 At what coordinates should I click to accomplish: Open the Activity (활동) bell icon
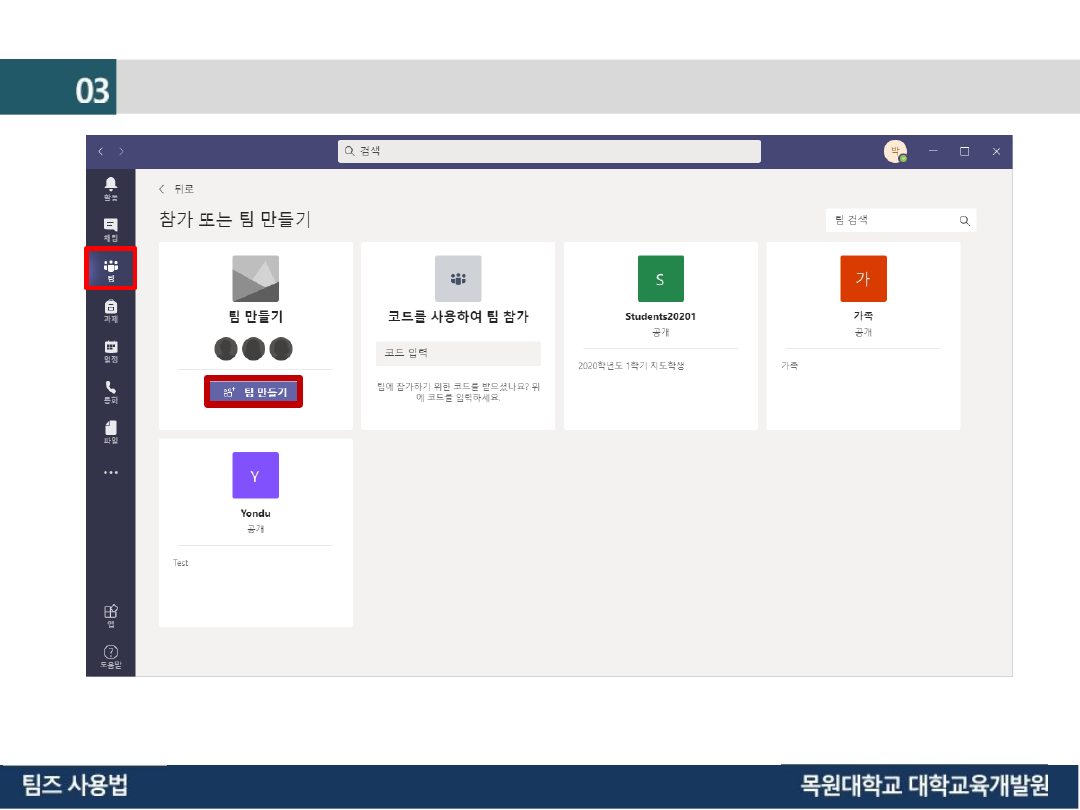click(x=110, y=187)
